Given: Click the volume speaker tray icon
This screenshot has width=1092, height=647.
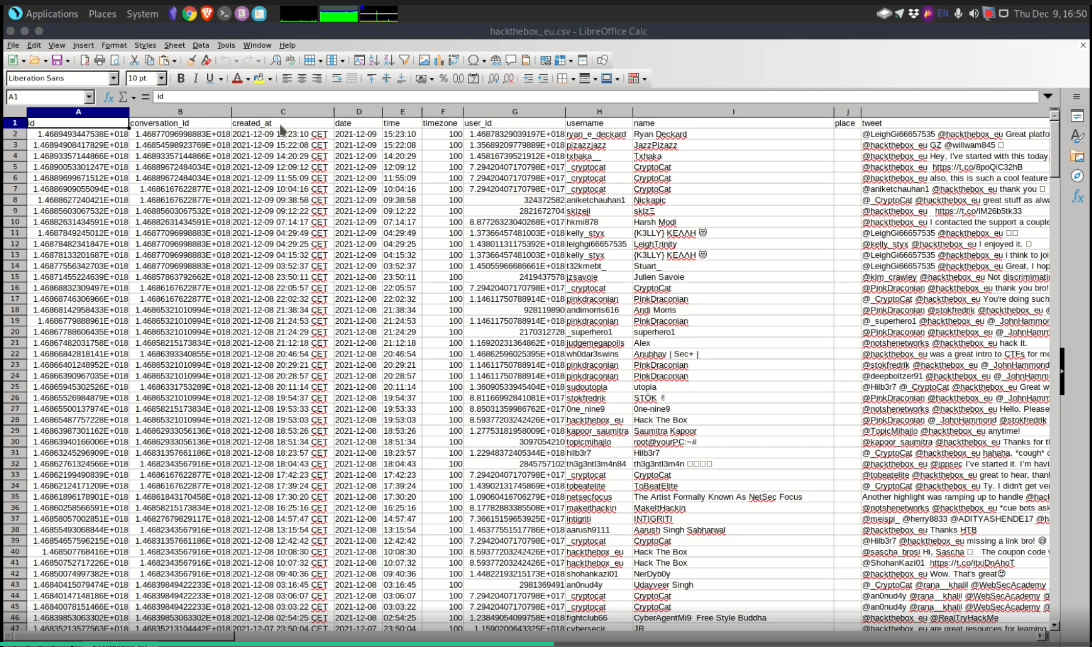Looking at the screenshot, I should [x=973, y=13].
